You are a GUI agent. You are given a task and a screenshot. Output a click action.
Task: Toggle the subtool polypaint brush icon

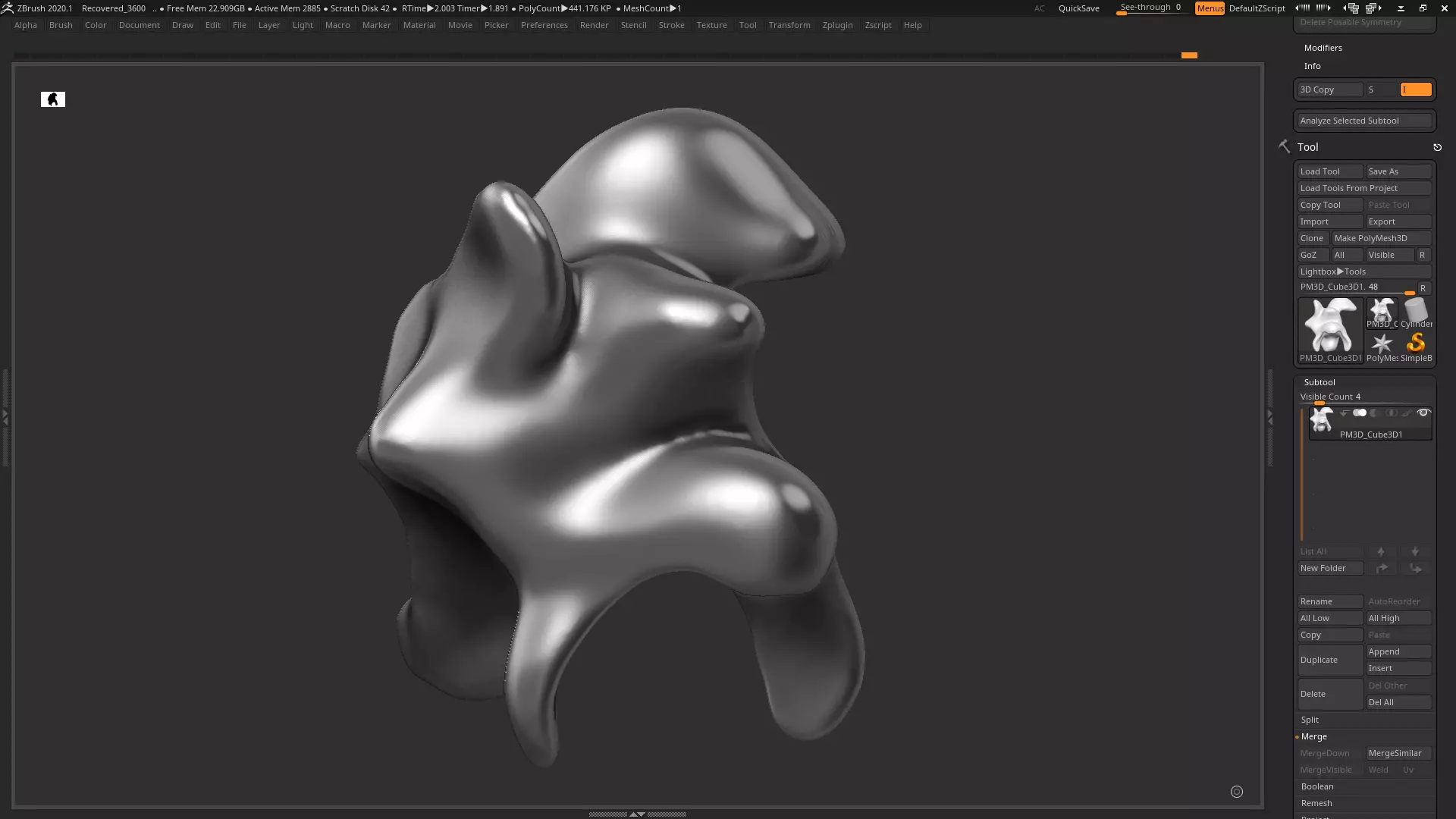coord(1407,413)
